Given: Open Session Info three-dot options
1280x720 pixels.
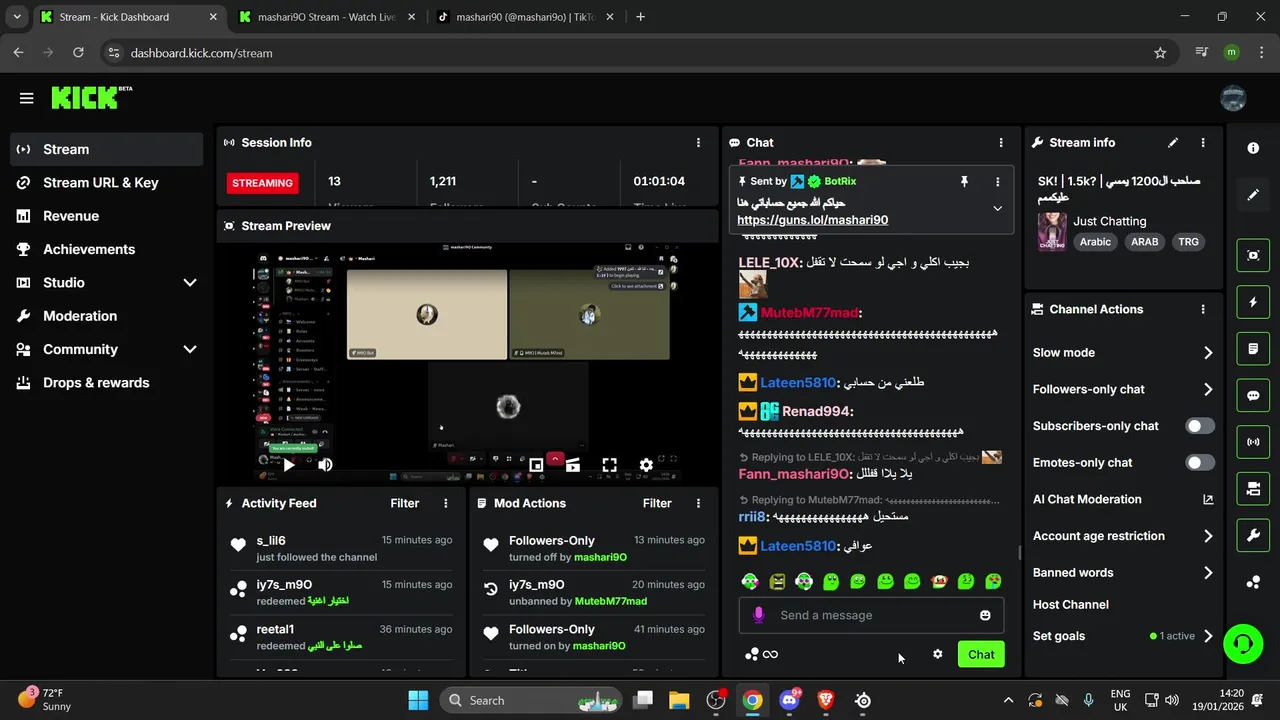Looking at the screenshot, I should [x=698, y=143].
